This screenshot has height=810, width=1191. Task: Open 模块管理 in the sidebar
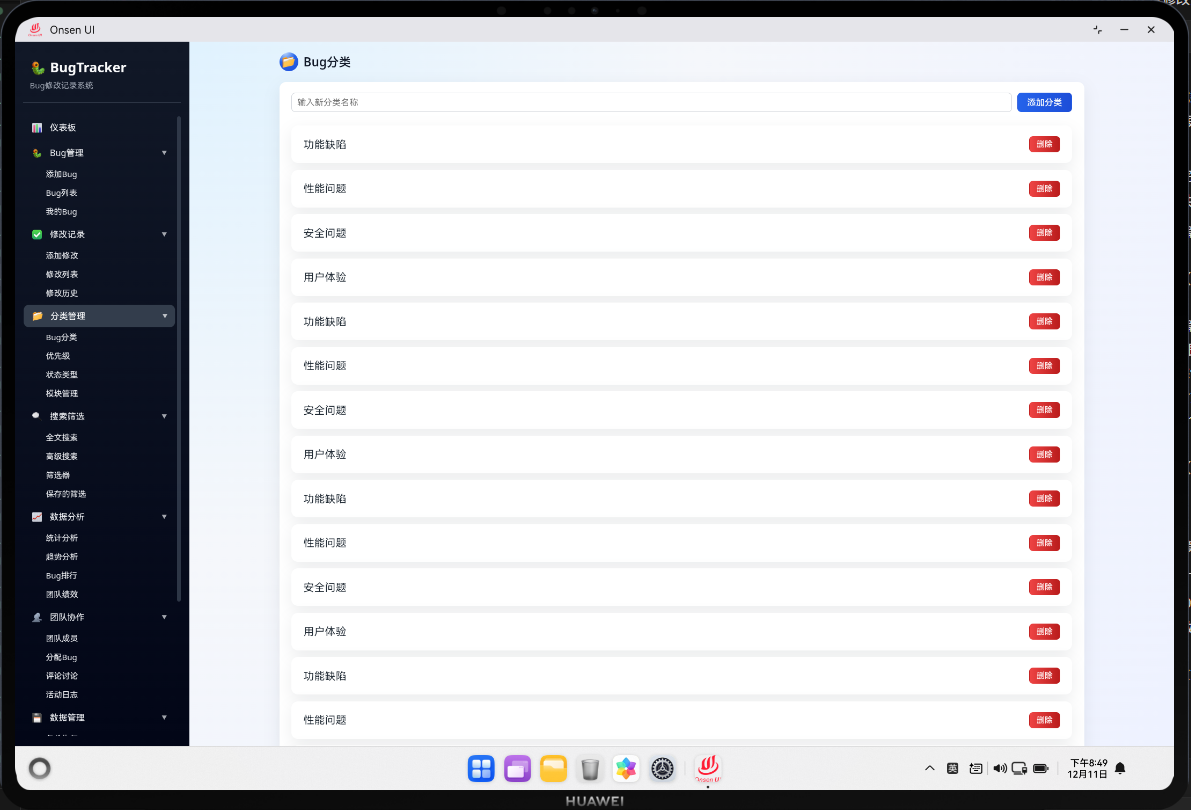pyautogui.click(x=62, y=394)
